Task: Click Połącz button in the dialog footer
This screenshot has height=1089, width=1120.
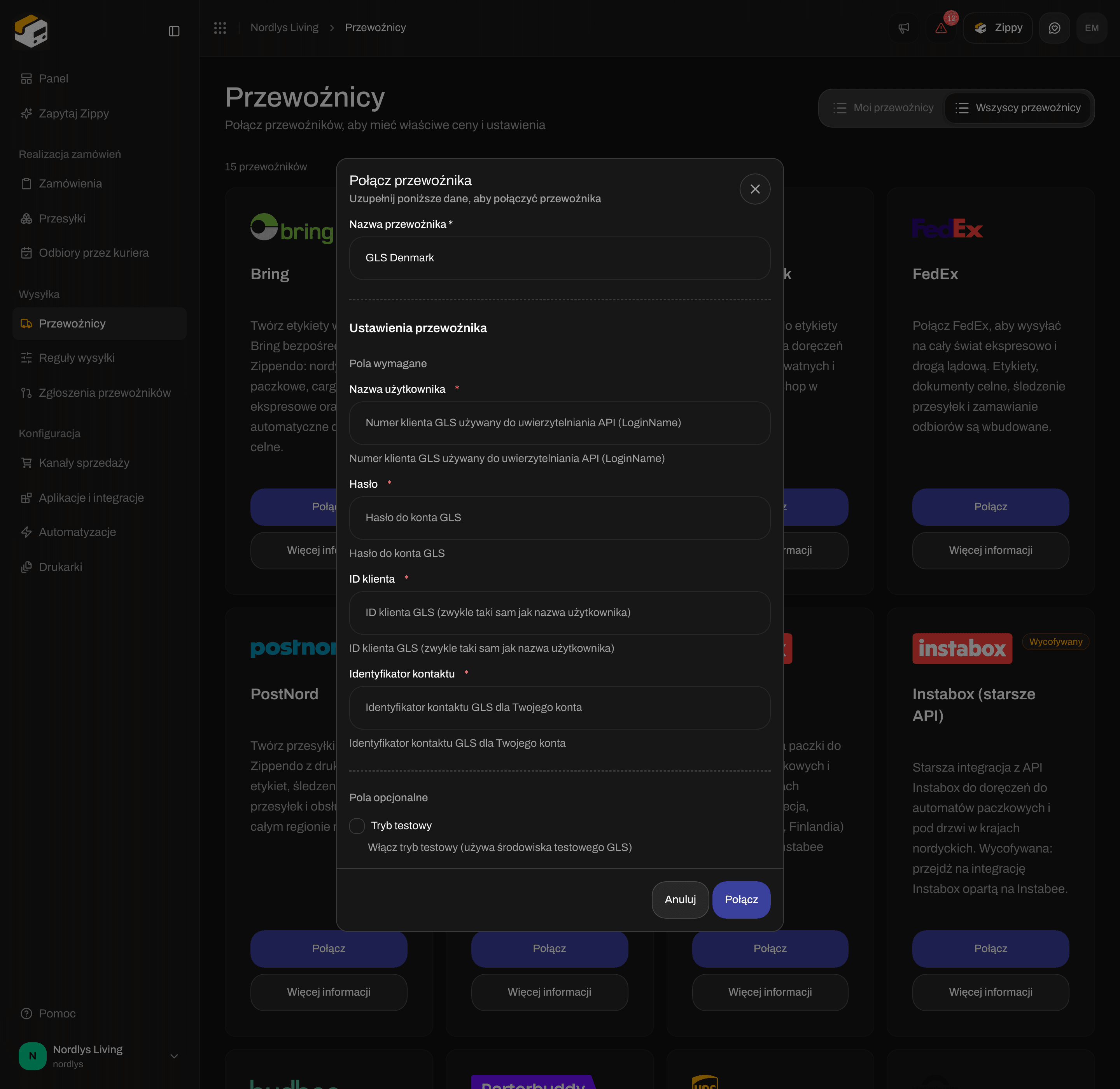Action: click(x=741, y=900)
